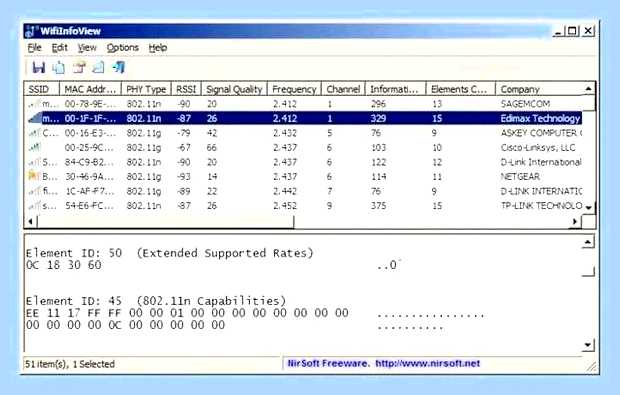Select the TP-LINK TECHNOLO cell
620x395 pixels.
[541, 206]
